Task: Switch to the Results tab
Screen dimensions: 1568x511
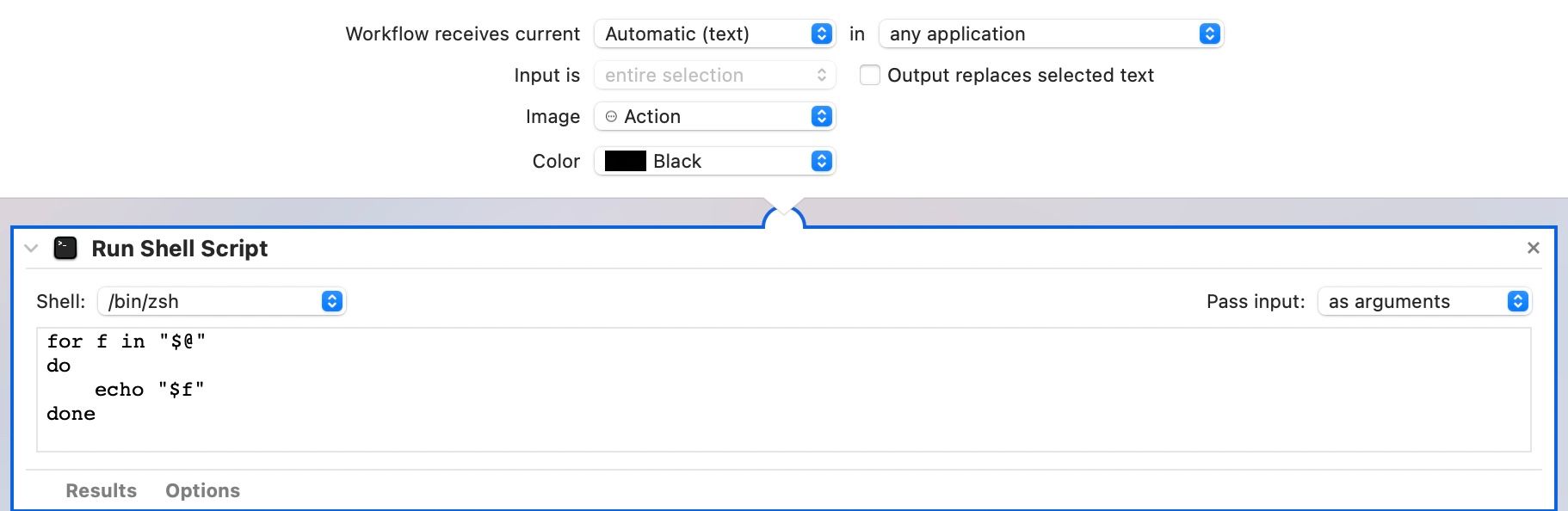Action: click(x=101, y=490)
